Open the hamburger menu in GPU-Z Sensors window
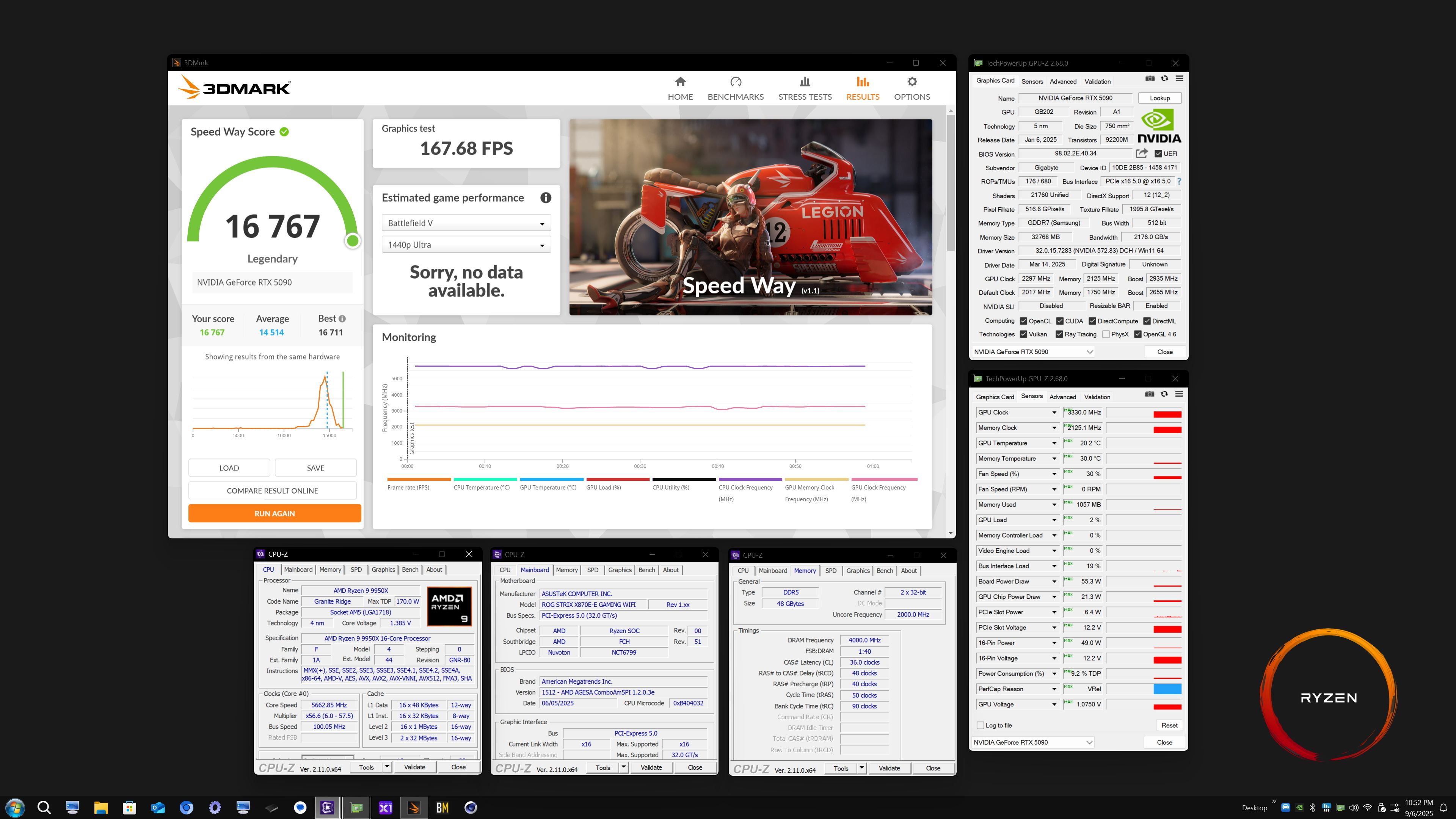Screen dimensions: 1456x819 tap(1178, 394)
